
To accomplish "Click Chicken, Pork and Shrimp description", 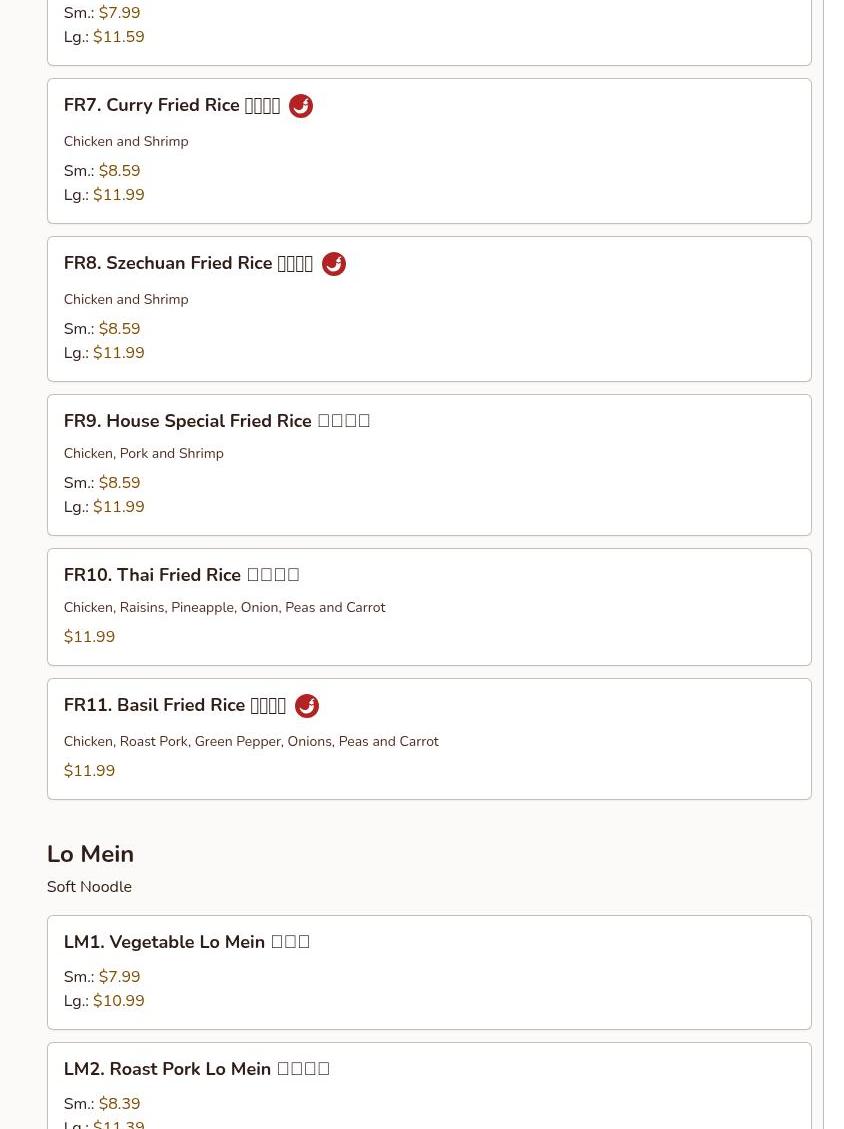I will (x=143, y=454).
